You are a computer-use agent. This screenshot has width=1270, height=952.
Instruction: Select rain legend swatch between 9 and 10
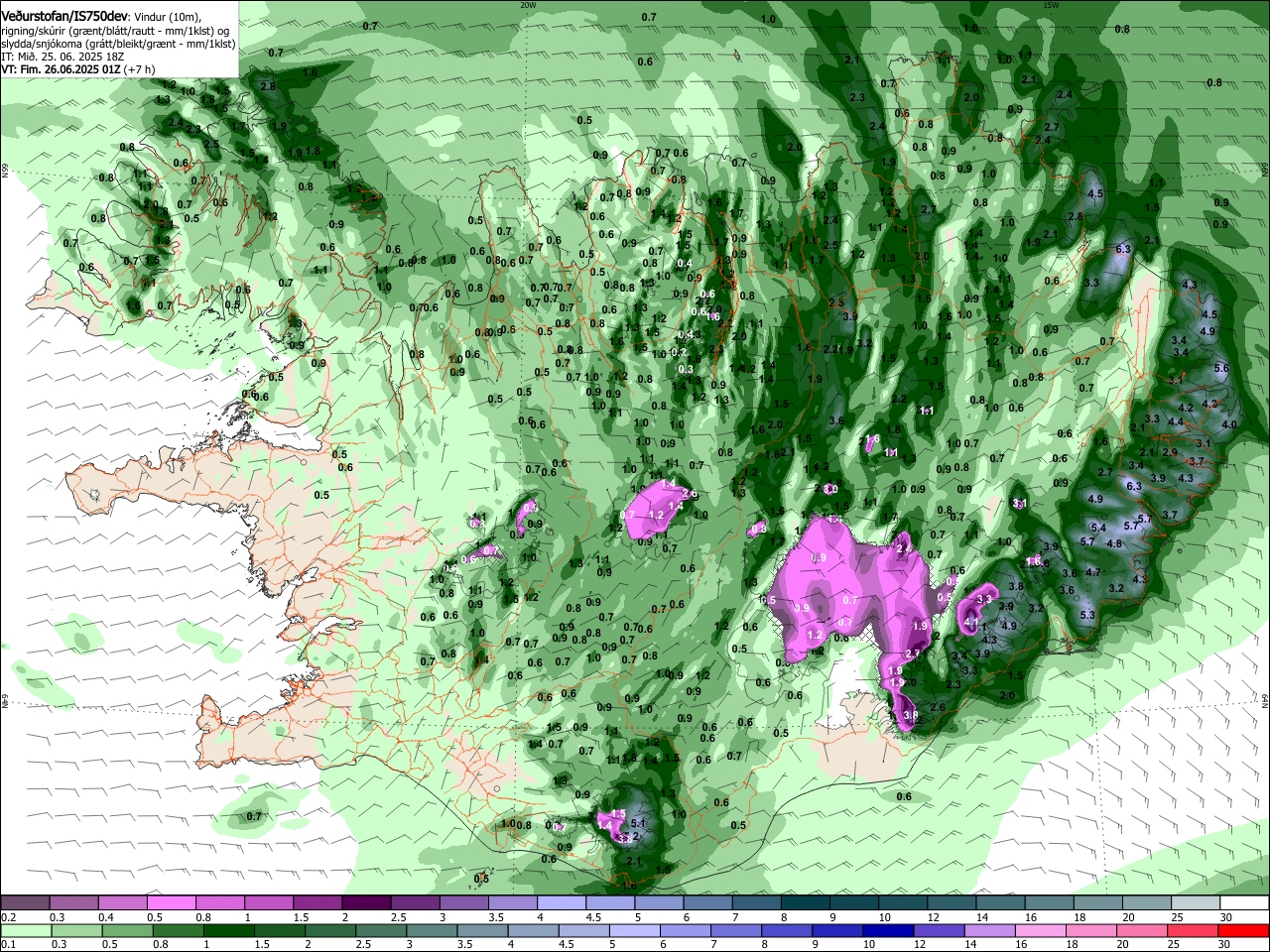coord(836,931)
